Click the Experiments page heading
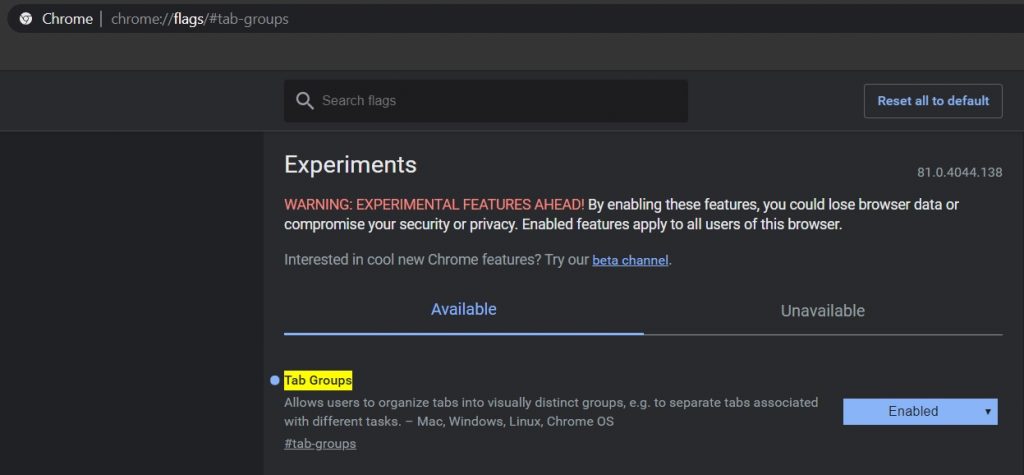Screen dimensions: 1024x475 350,165
